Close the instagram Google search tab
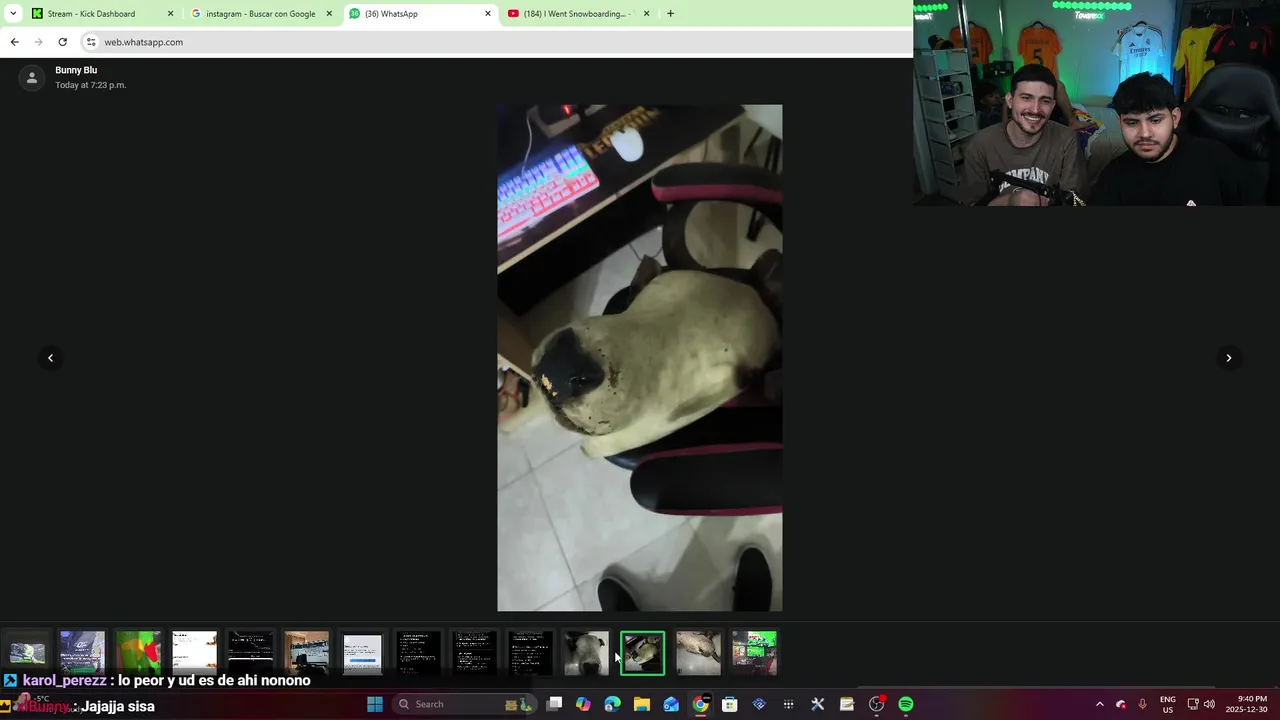Screen dimensions: 1280x720 tap(329, 14)
